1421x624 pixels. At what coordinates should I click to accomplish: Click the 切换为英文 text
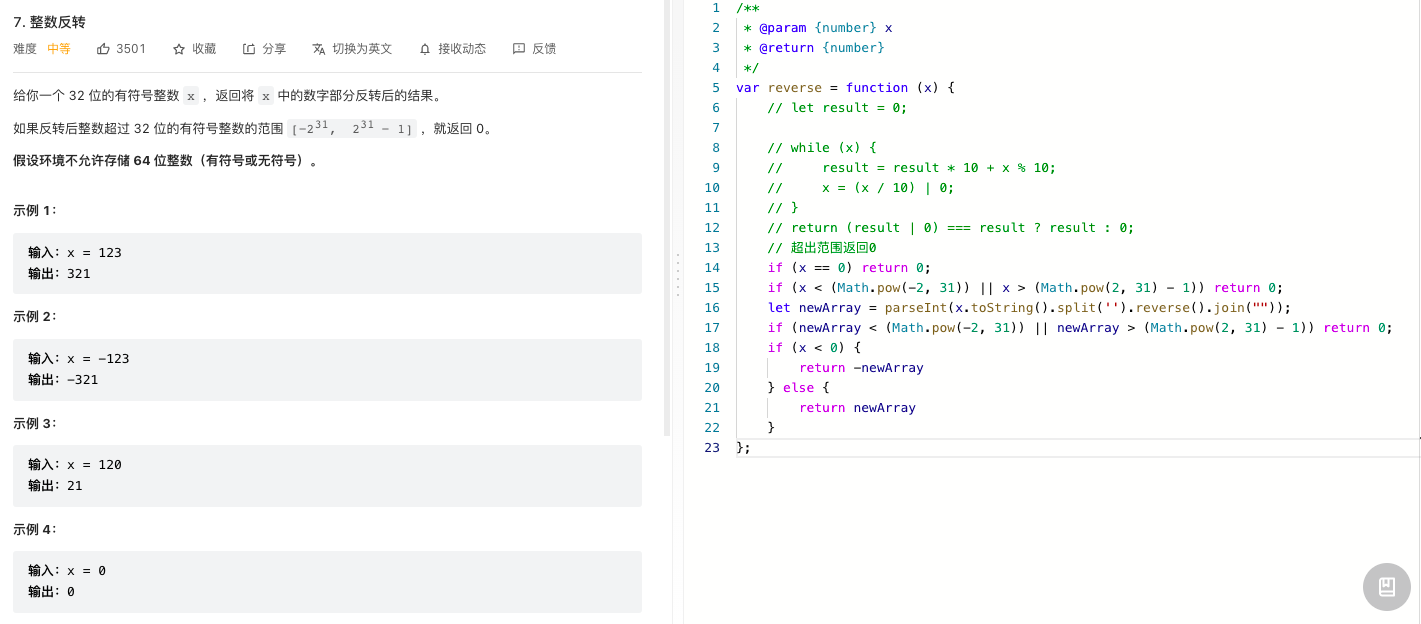362,48
